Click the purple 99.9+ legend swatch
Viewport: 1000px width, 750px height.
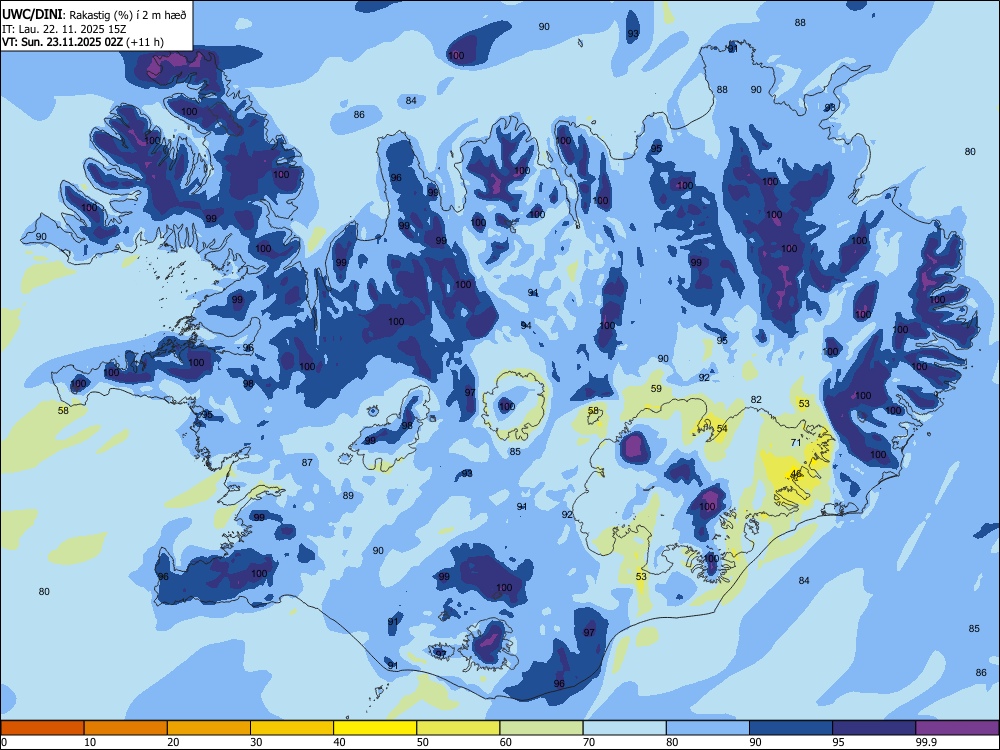[957, 728]
